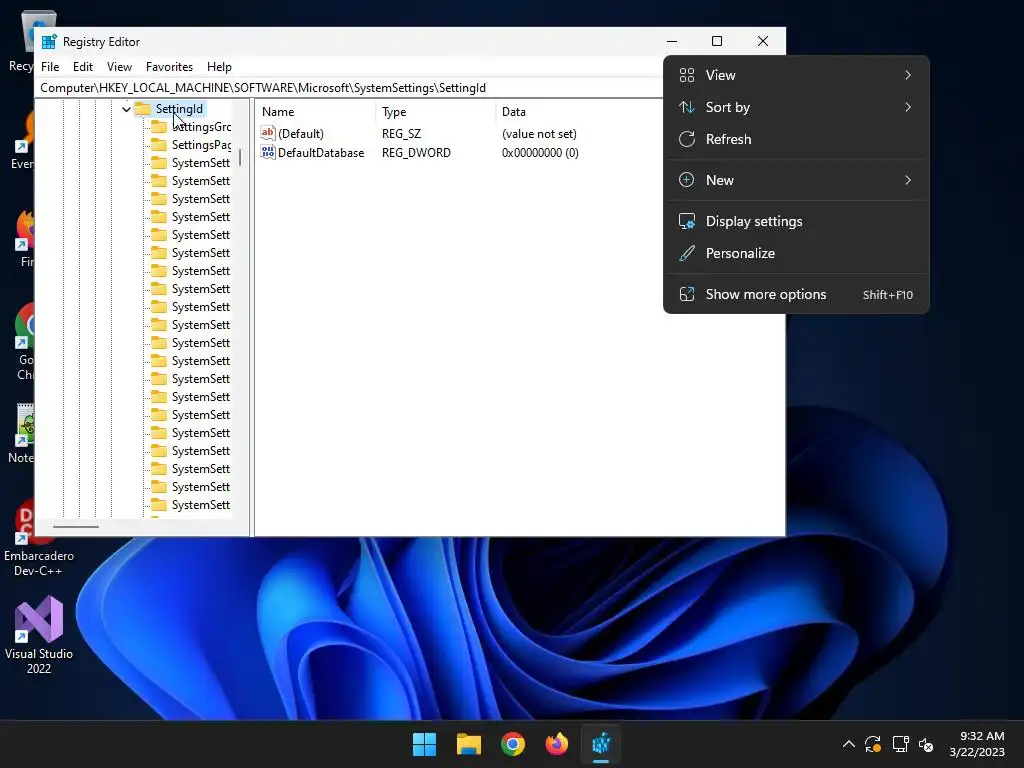The height and width of the screenshot is (768, 1024).
Task: Select the SettingsPag subkey
Action: tap(201, 145)
